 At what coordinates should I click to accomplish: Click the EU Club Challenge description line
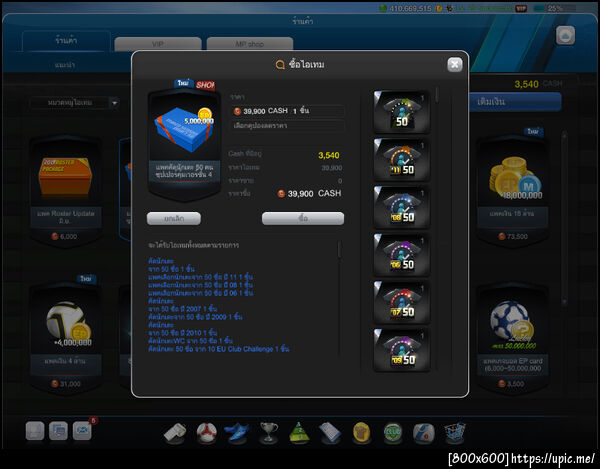pos(218,349)
